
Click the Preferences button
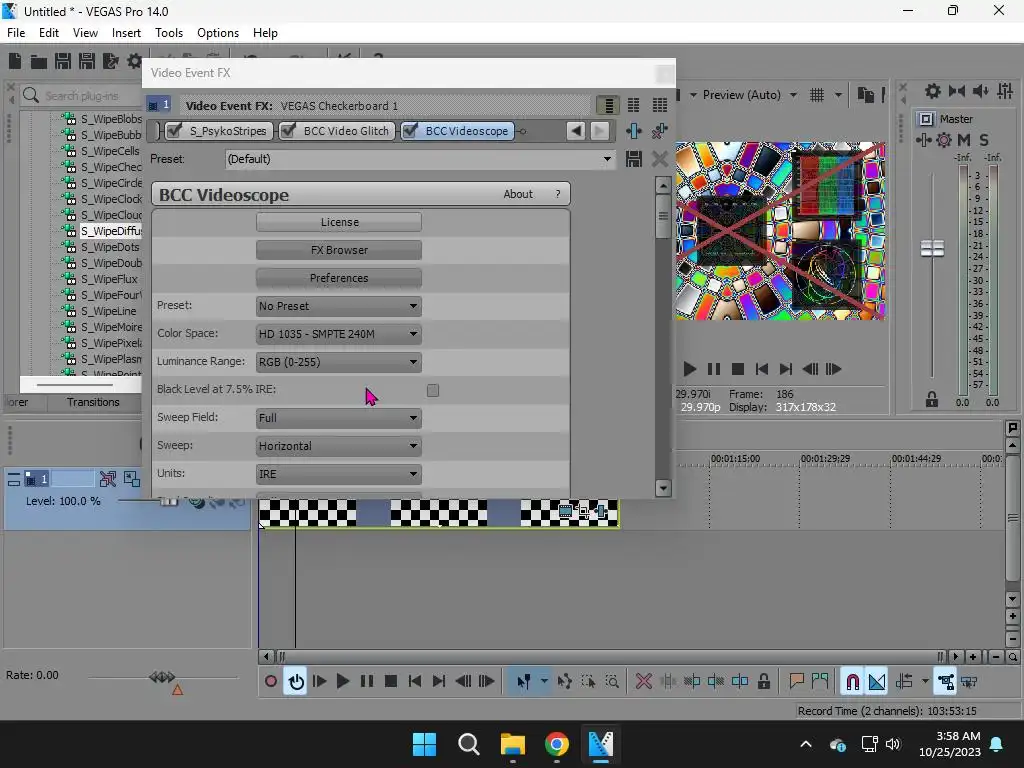[338, 278]
